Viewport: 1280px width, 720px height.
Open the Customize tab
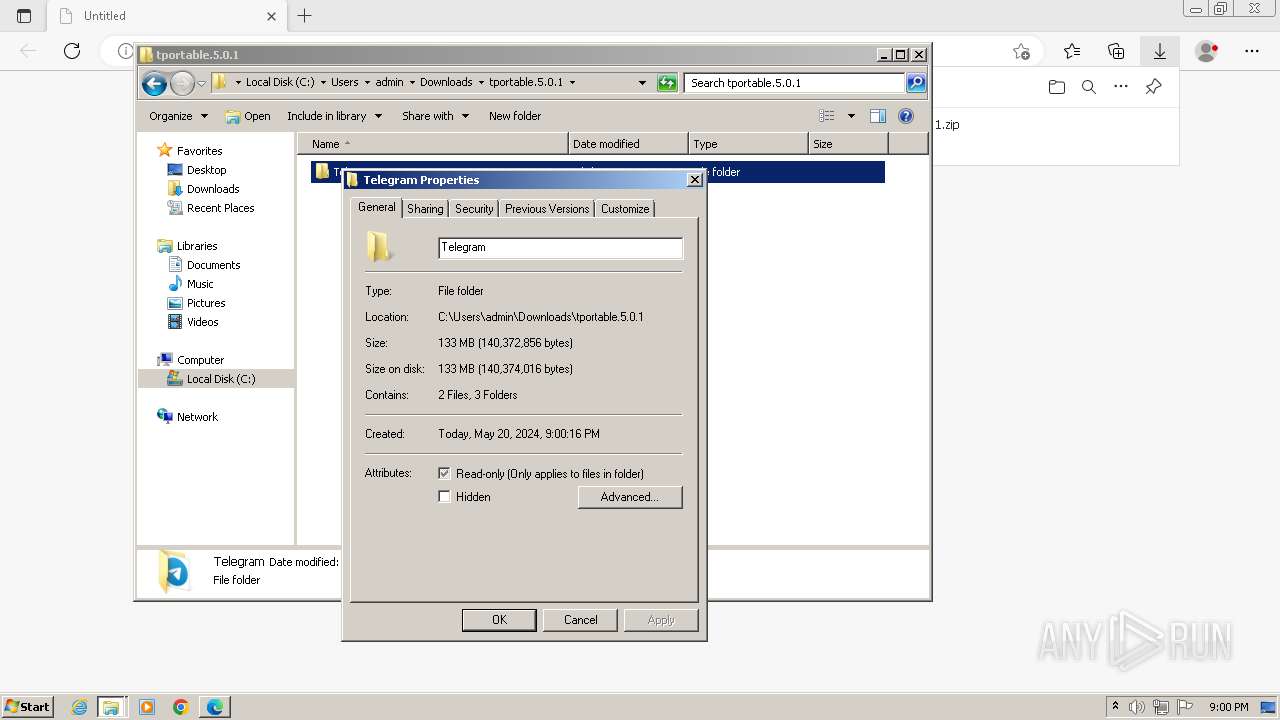coord(625,209)
